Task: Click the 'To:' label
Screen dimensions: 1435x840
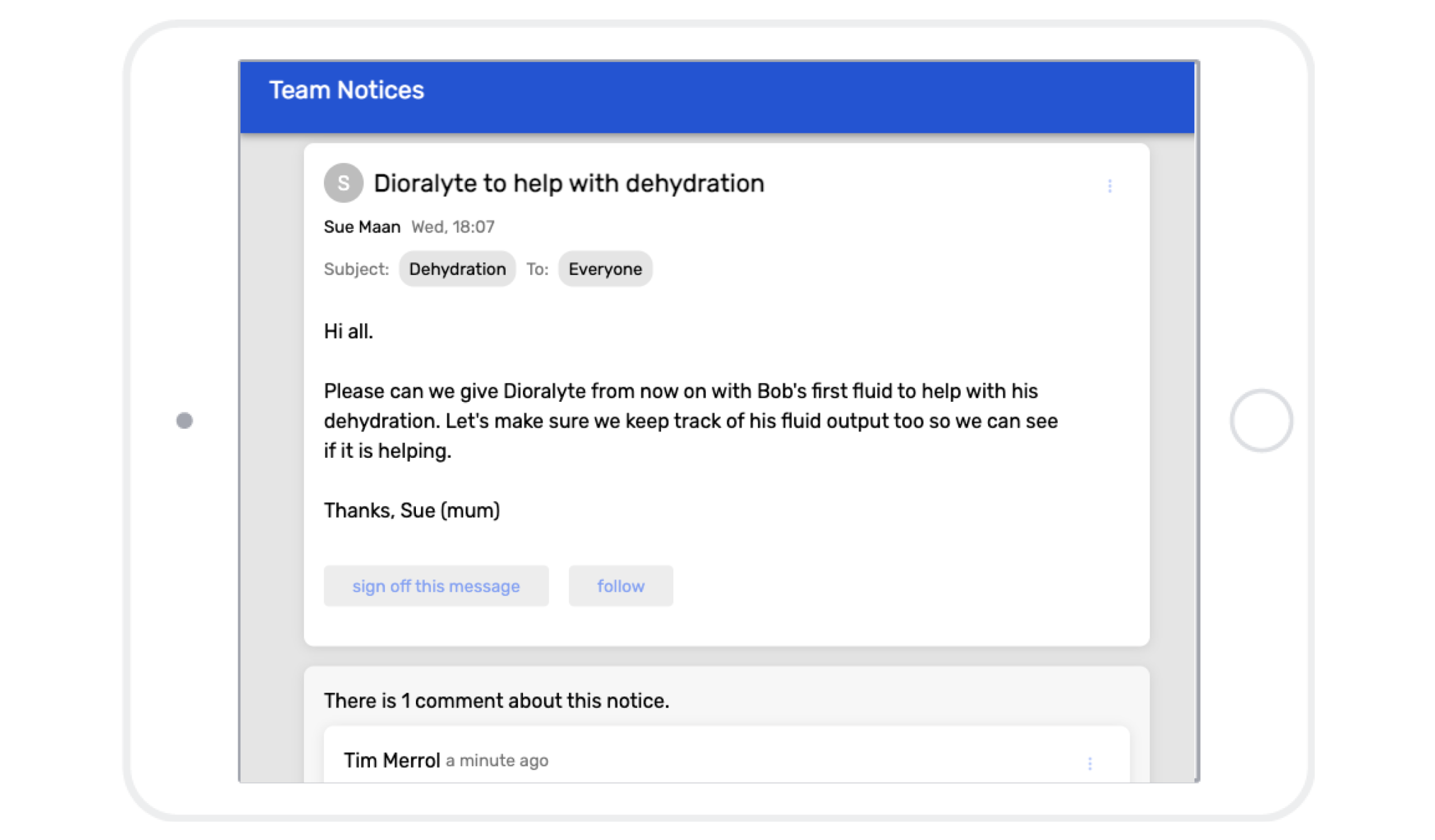Action: [536, 268]
